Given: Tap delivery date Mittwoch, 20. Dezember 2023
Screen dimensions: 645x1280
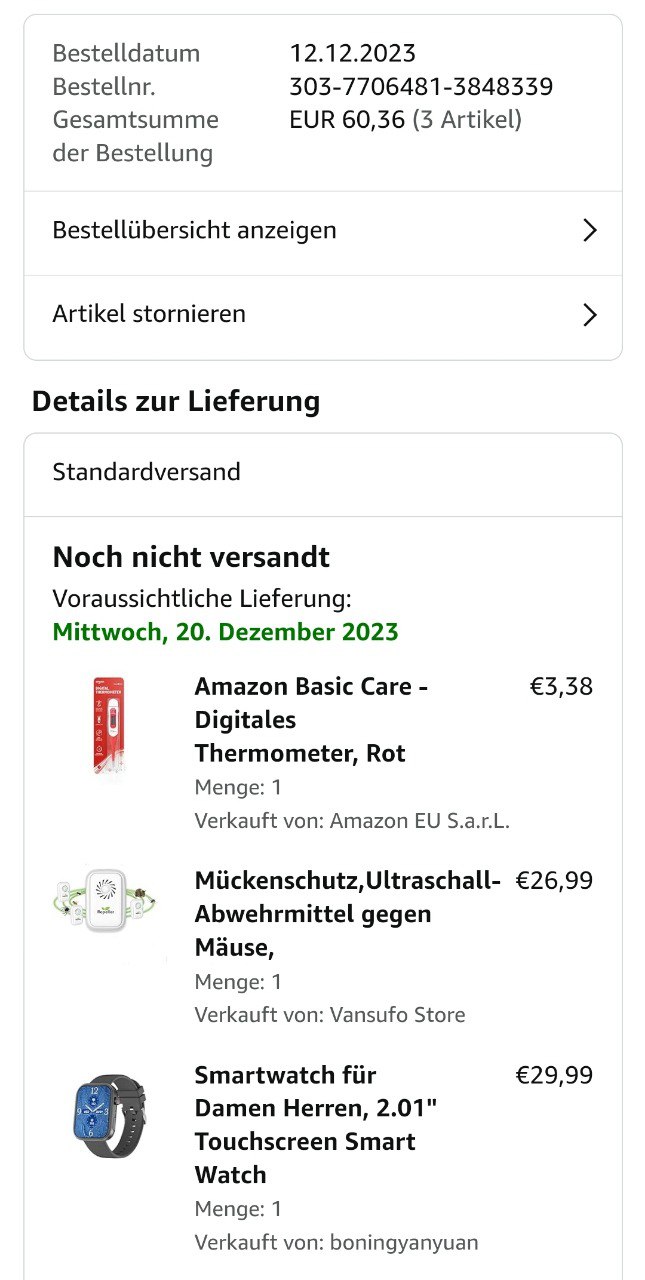Looking at the screenshot, I should (225, 632).
